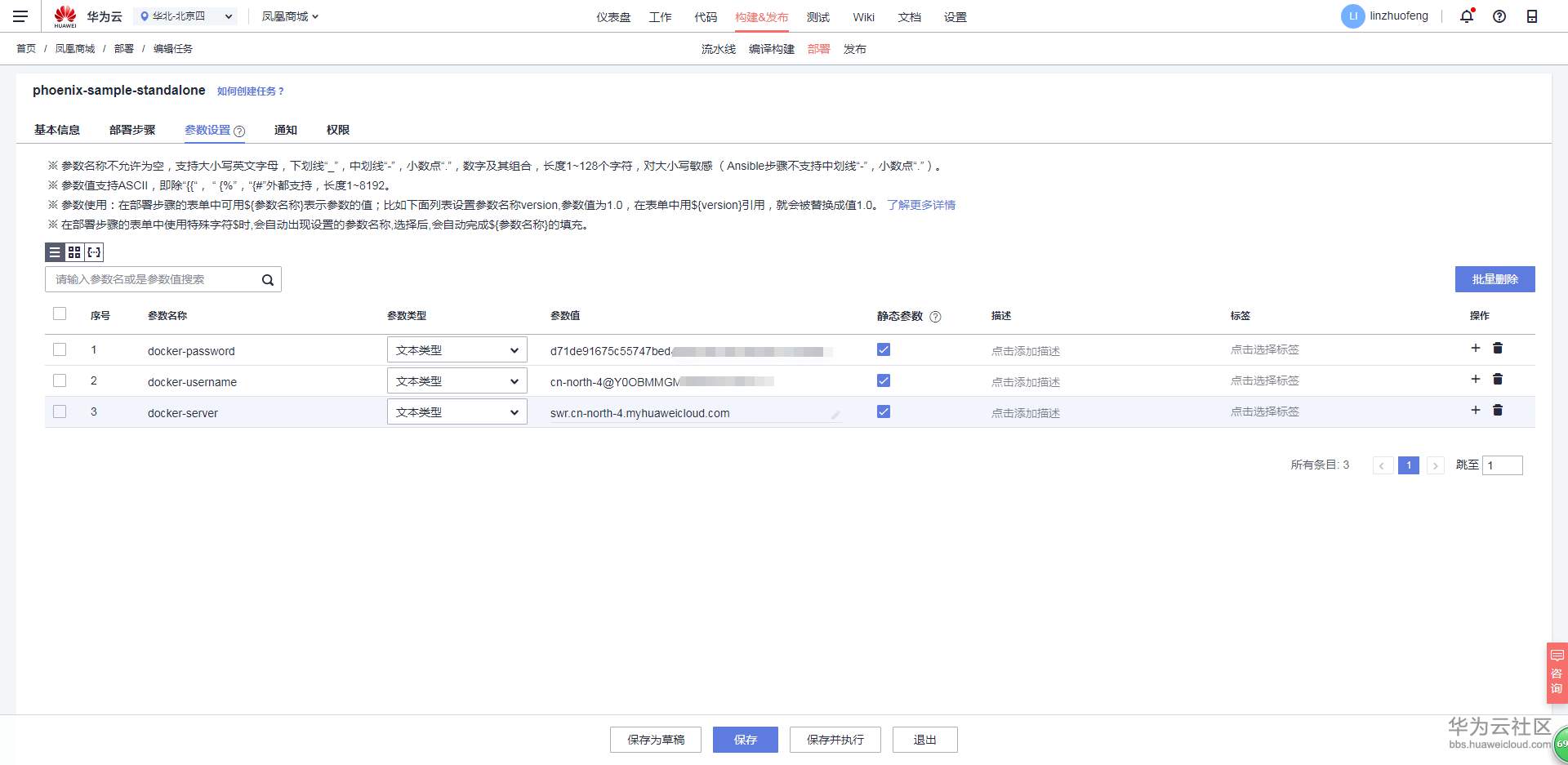The width and height of the screenshot is (1568, 765).
Task: Switch to JSON text view of parameters
Action: [94, 252]
